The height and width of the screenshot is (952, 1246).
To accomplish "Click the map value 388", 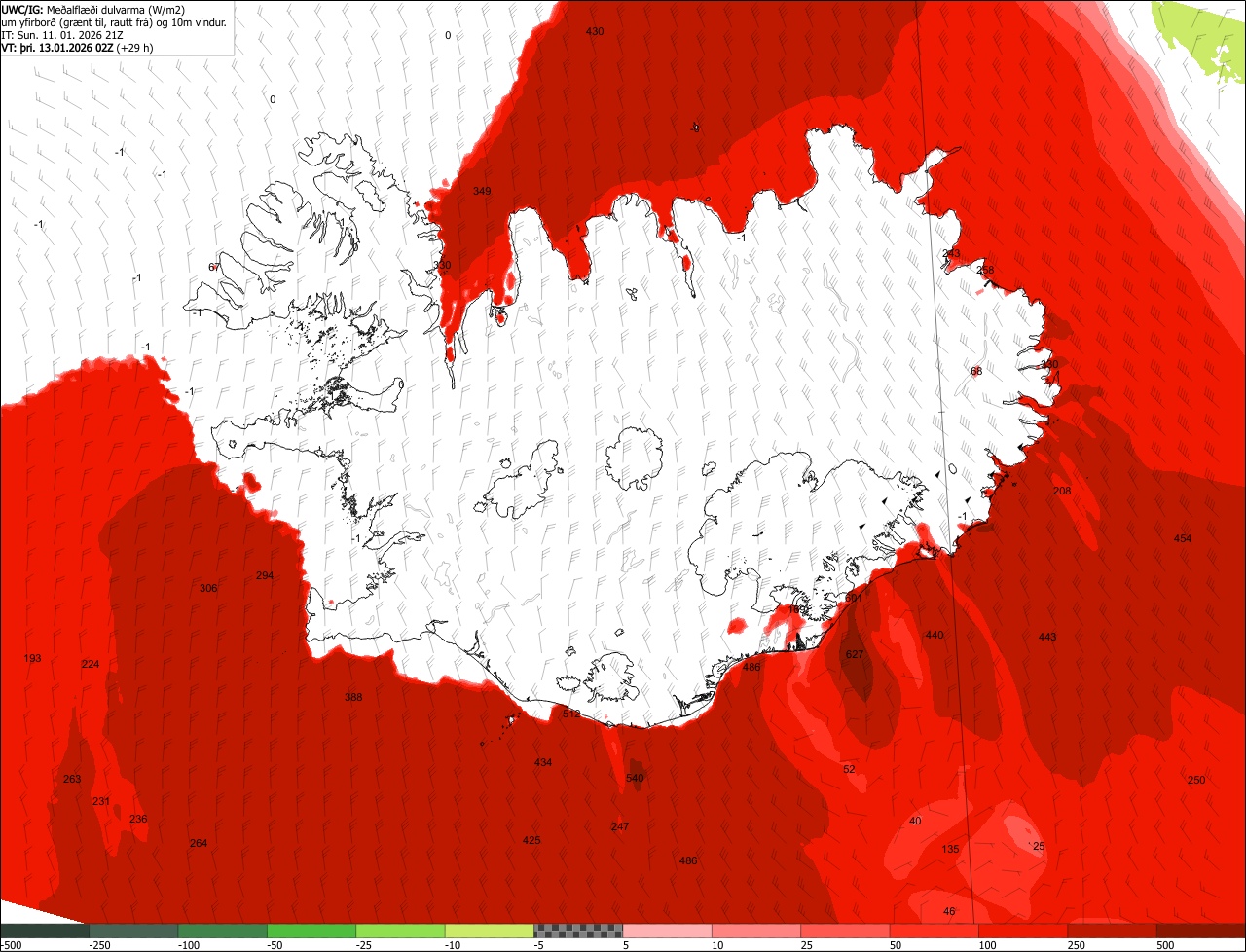I will (x=353, y=697).
